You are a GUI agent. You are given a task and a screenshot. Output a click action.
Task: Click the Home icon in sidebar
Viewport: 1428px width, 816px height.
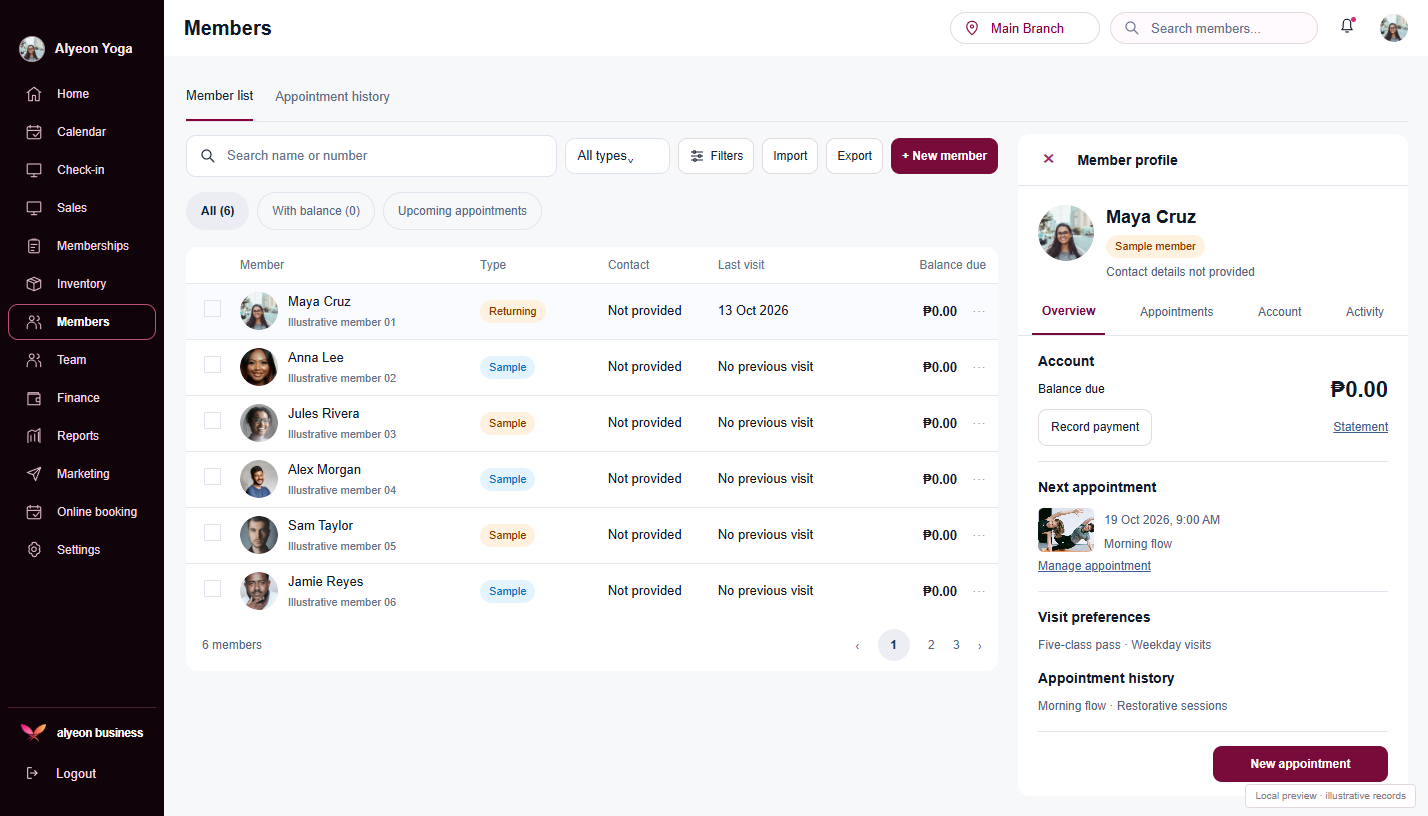[34, 94]
